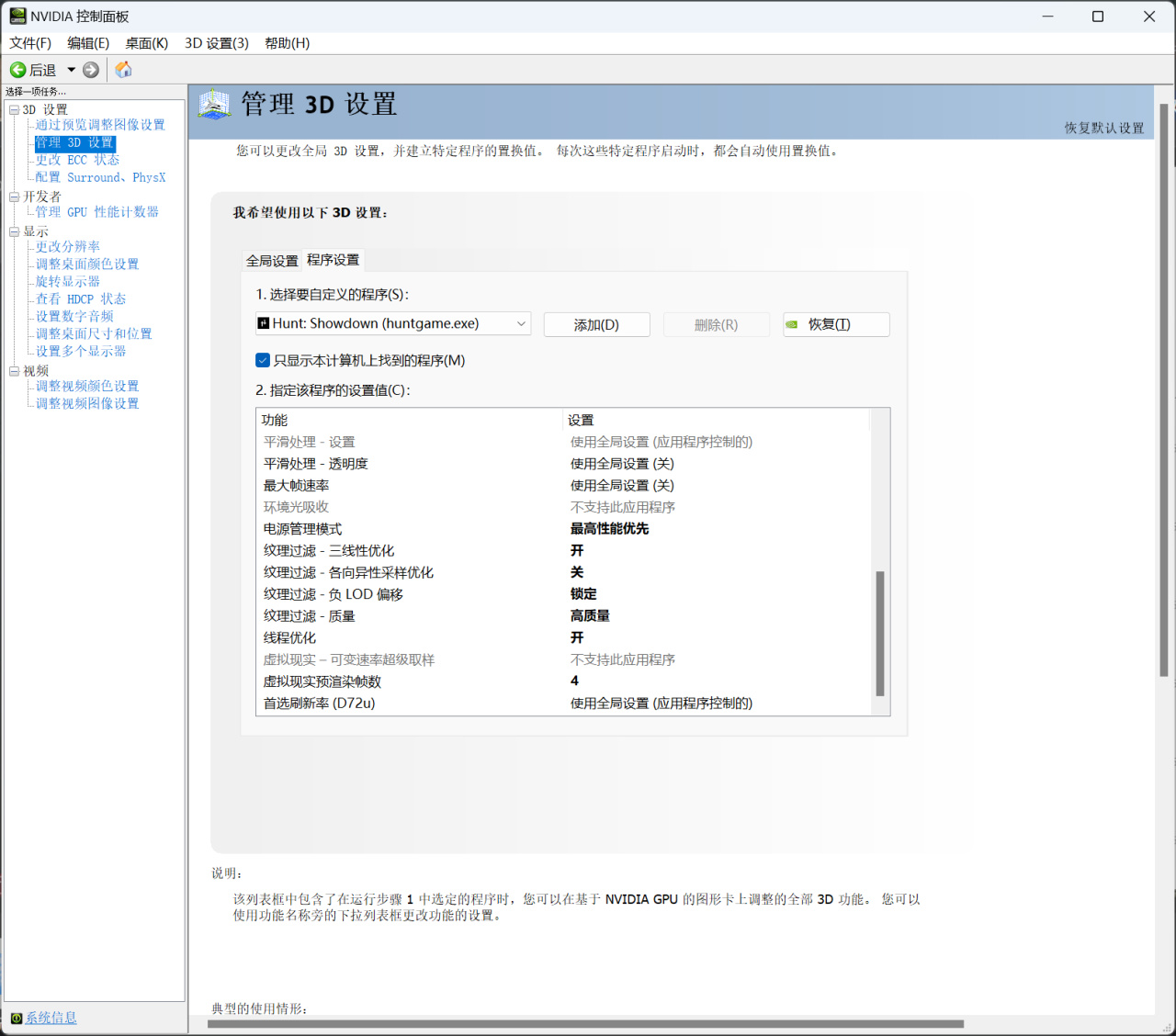Click the 纹理过滤 - 质量 setting row

(562, 616)
